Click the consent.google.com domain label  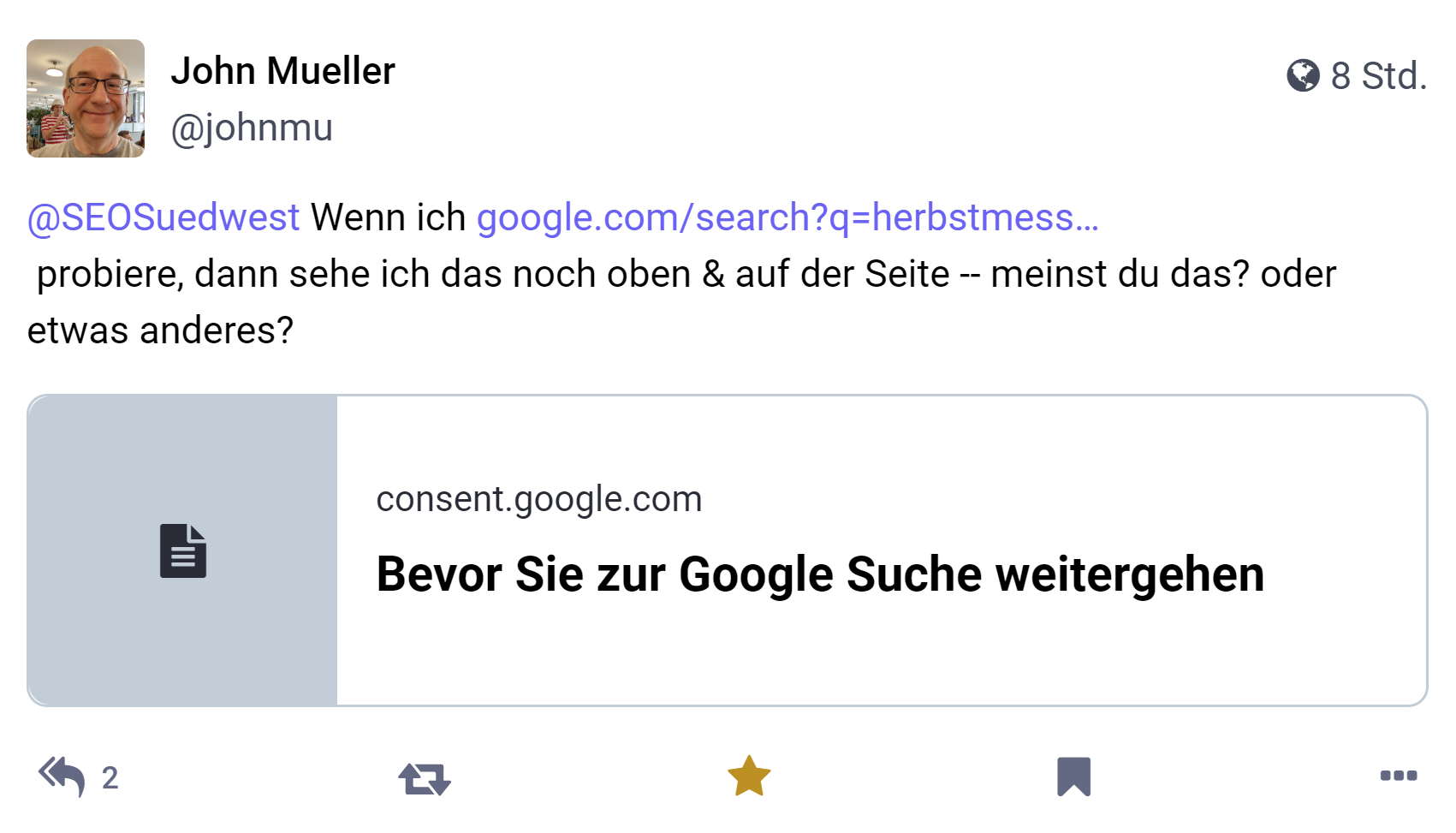click(540, 499)
